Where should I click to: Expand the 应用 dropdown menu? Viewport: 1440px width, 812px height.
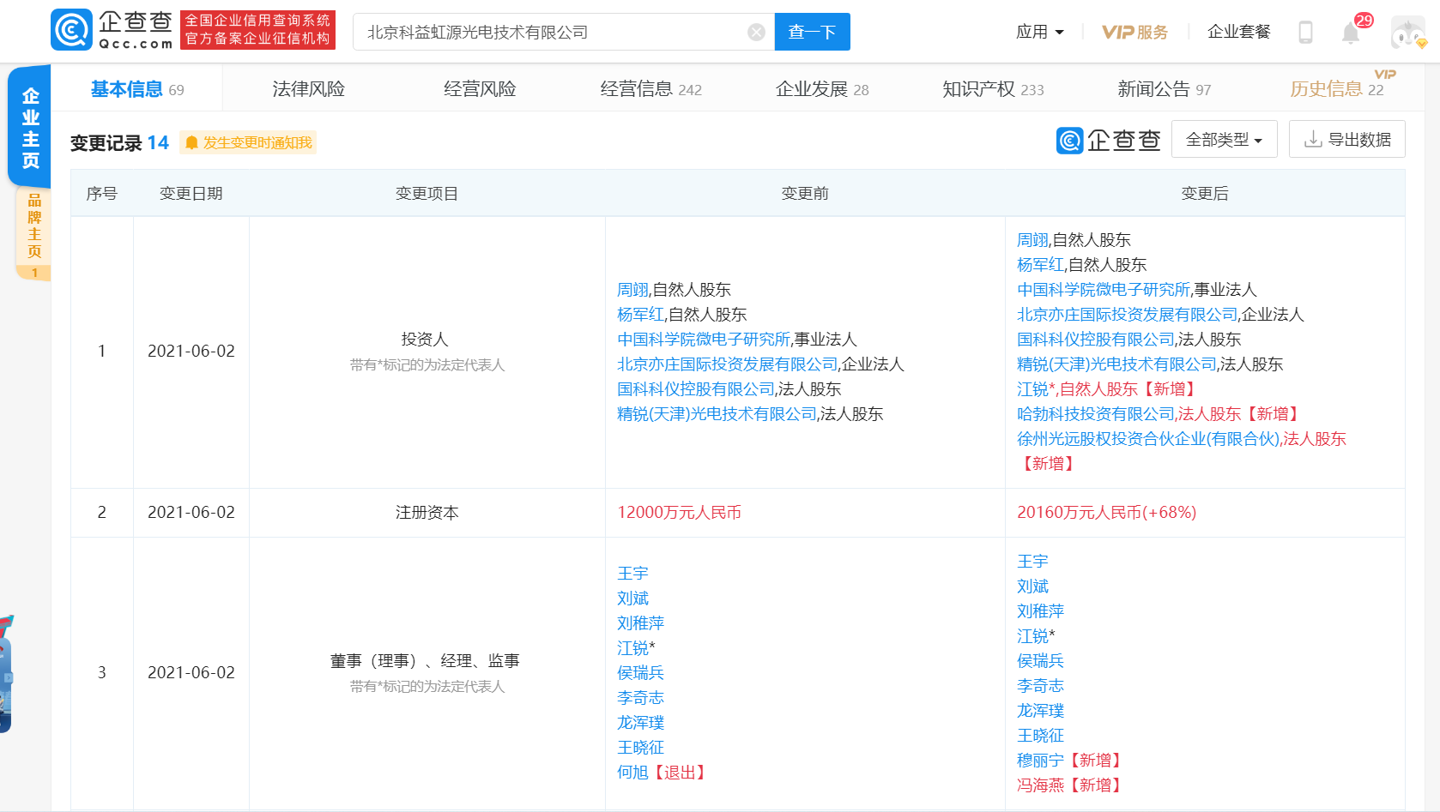click(x=1039, y=32)
